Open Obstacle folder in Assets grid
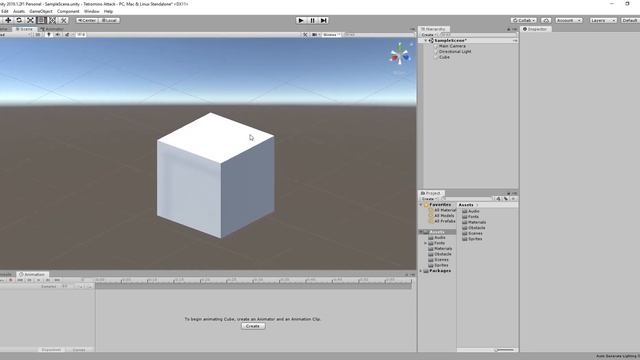This screenshot has width=640, height=360. 473,228
